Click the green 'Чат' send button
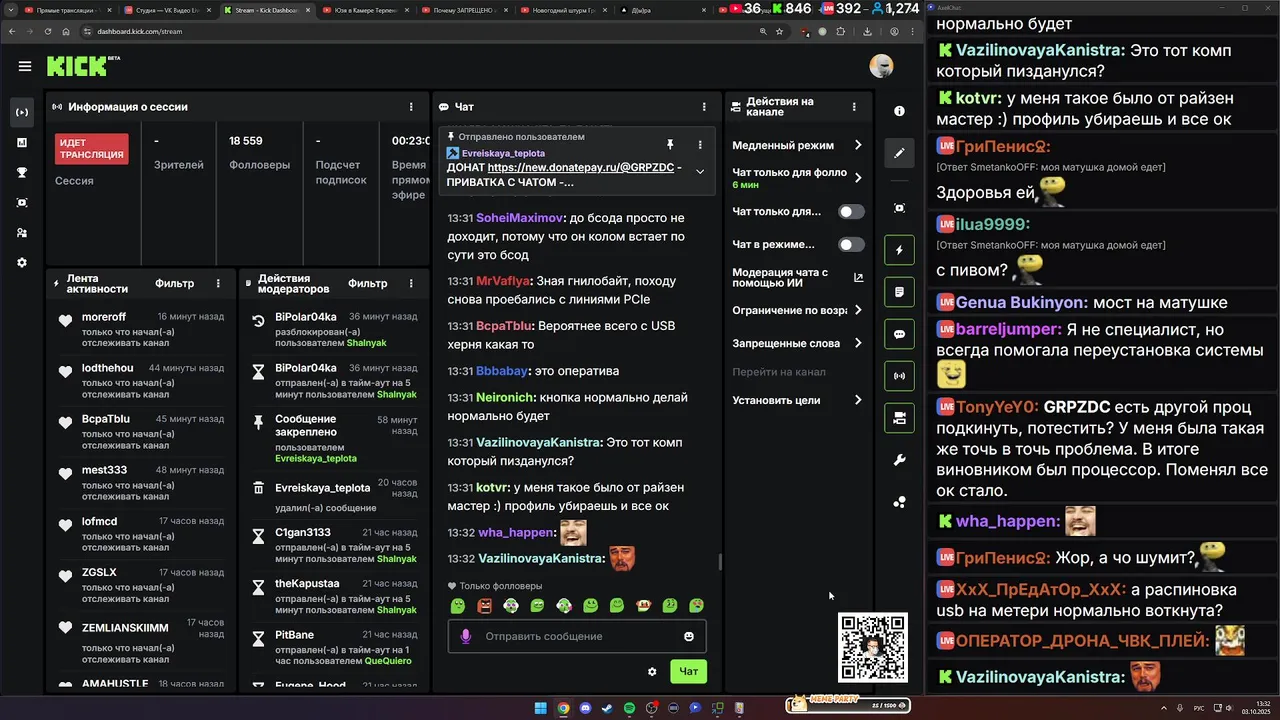Viewport: 1280px width, 720px height. (x=689, y=672)
